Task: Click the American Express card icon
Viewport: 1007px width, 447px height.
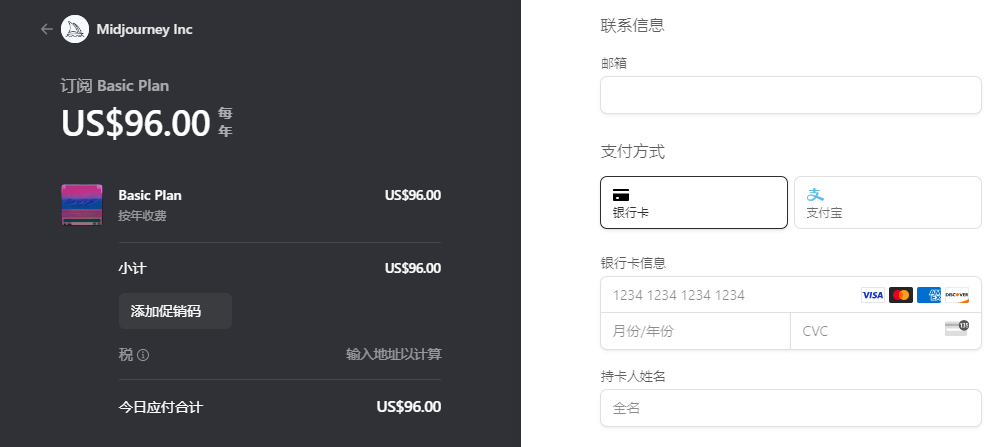Action: (x=928, y=295)
